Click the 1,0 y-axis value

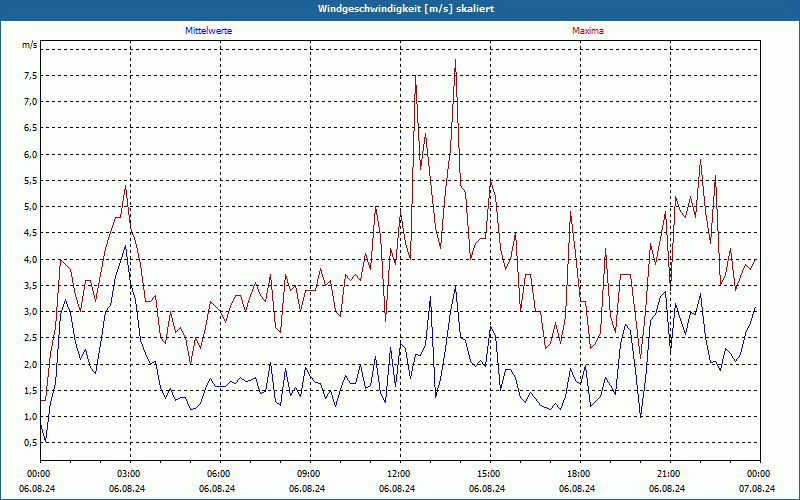[30, 416]
